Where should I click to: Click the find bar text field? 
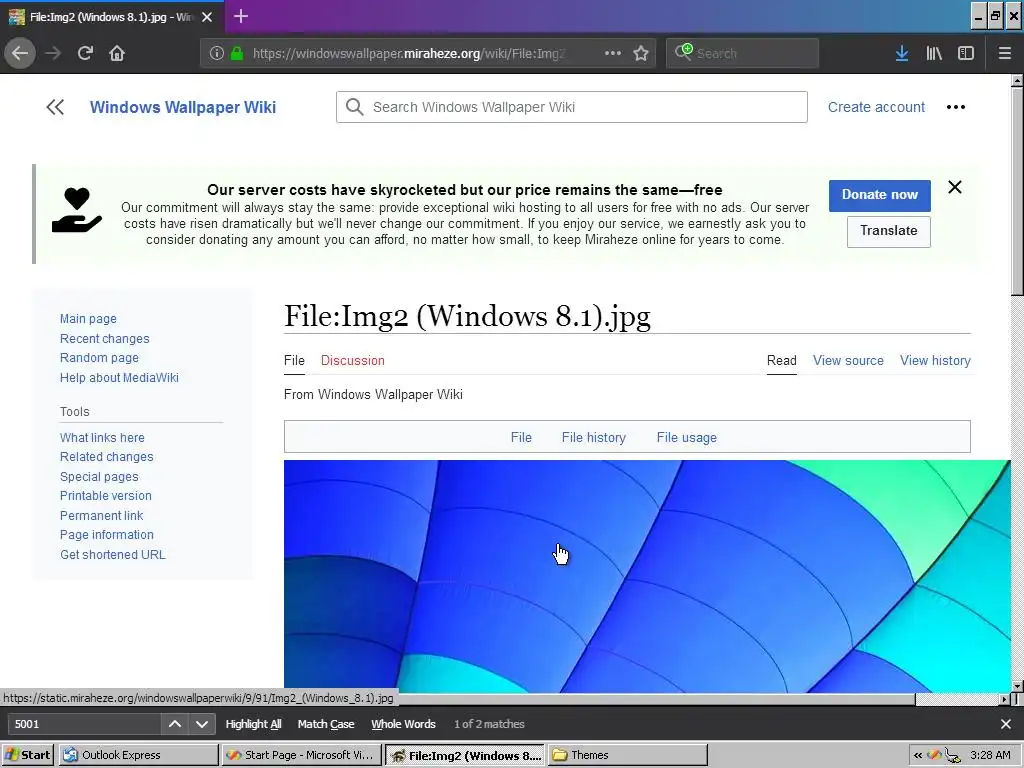(x=84, y=724)
